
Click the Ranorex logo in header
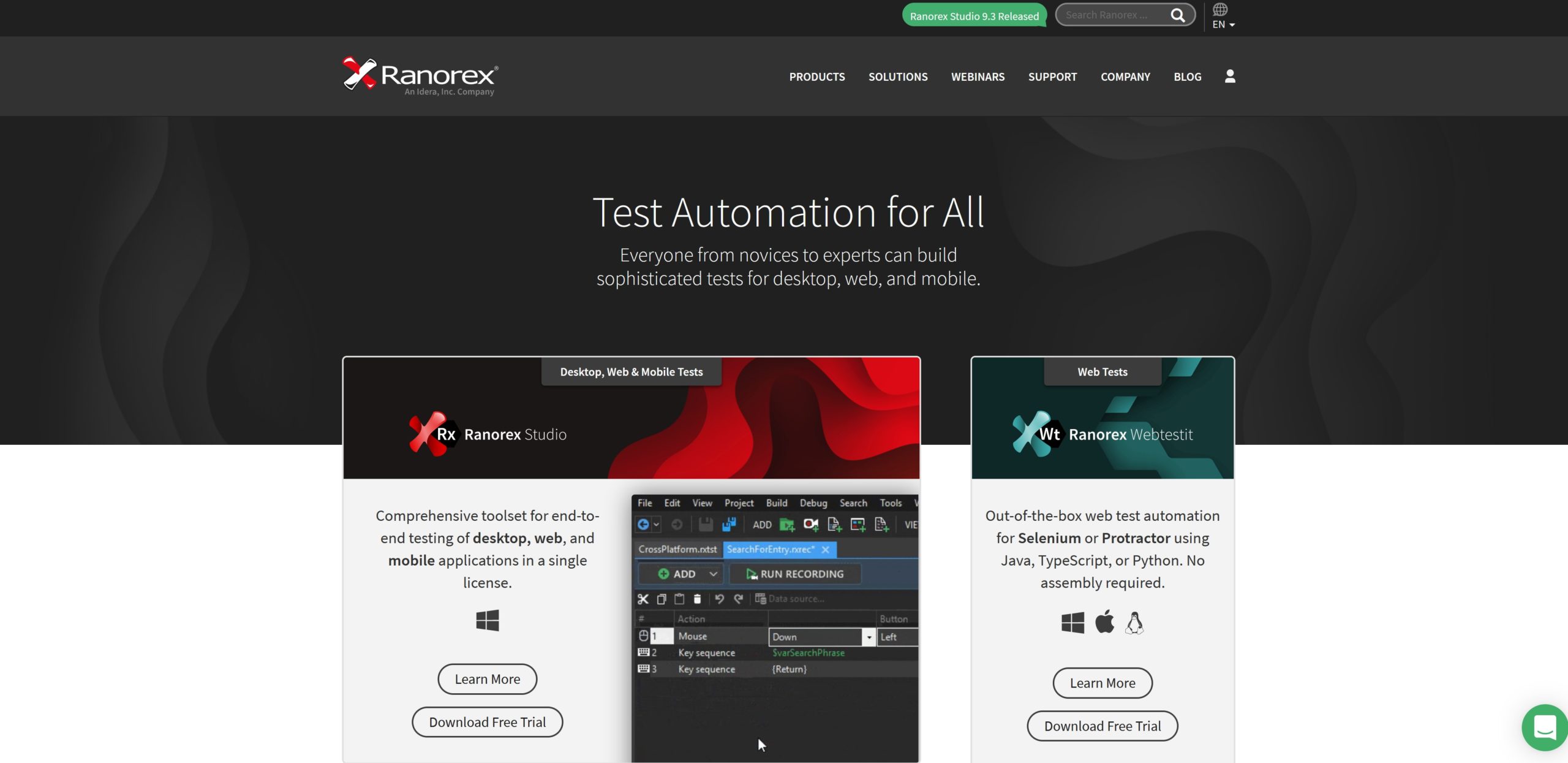point(420,77)
